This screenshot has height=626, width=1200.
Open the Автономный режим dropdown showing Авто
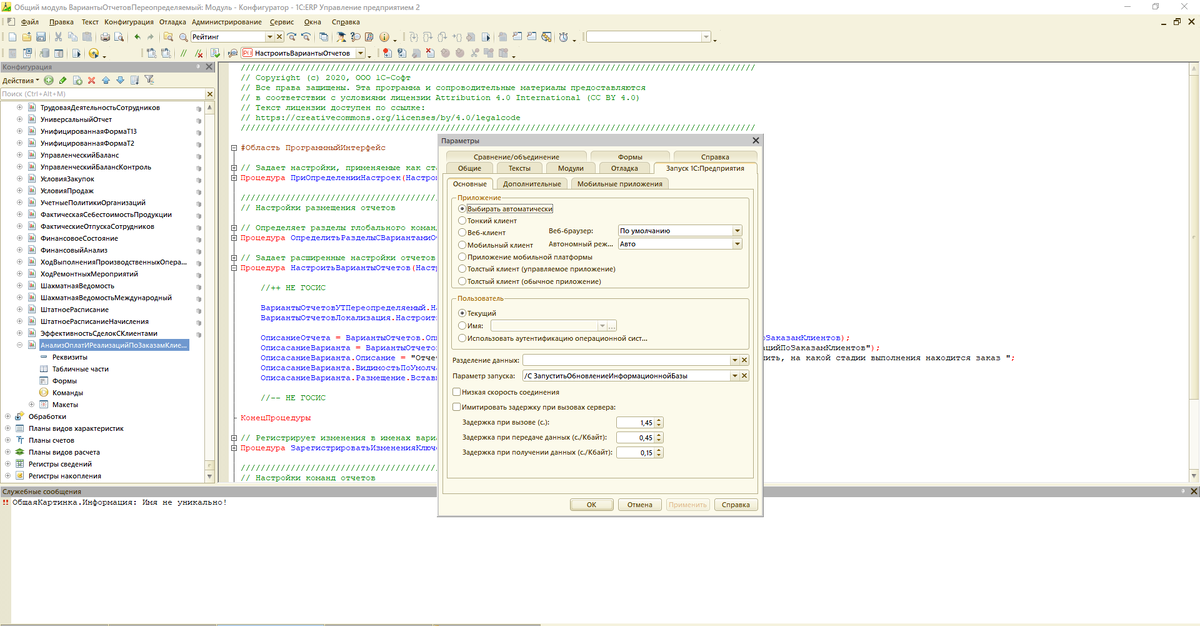pos(737,243)
